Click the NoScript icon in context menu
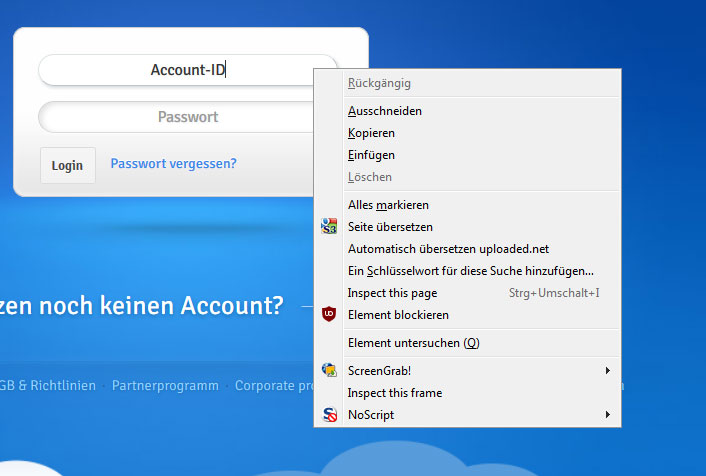The image size is (706, 476). coord(329,415)
